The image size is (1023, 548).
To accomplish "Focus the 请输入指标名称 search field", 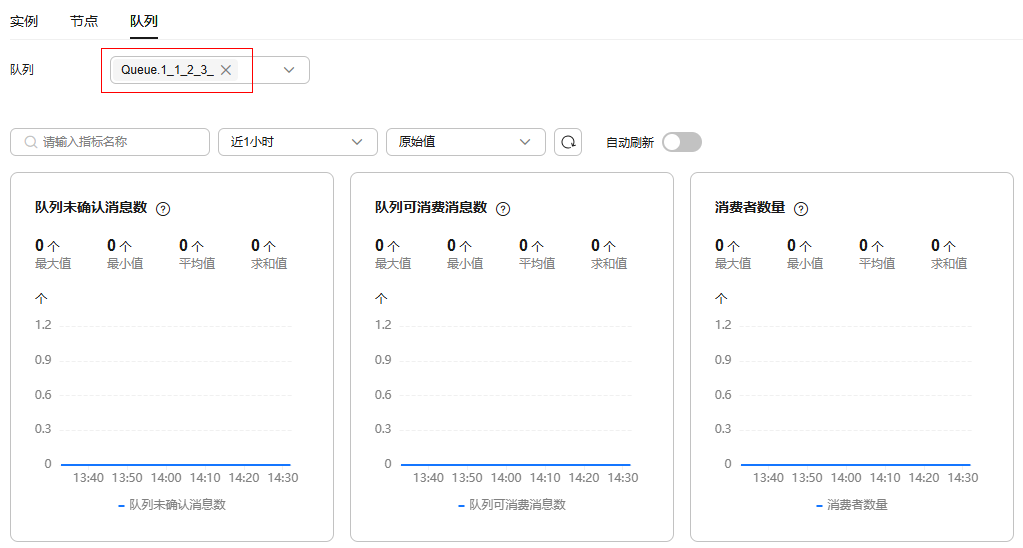I will tap(110, 142).
